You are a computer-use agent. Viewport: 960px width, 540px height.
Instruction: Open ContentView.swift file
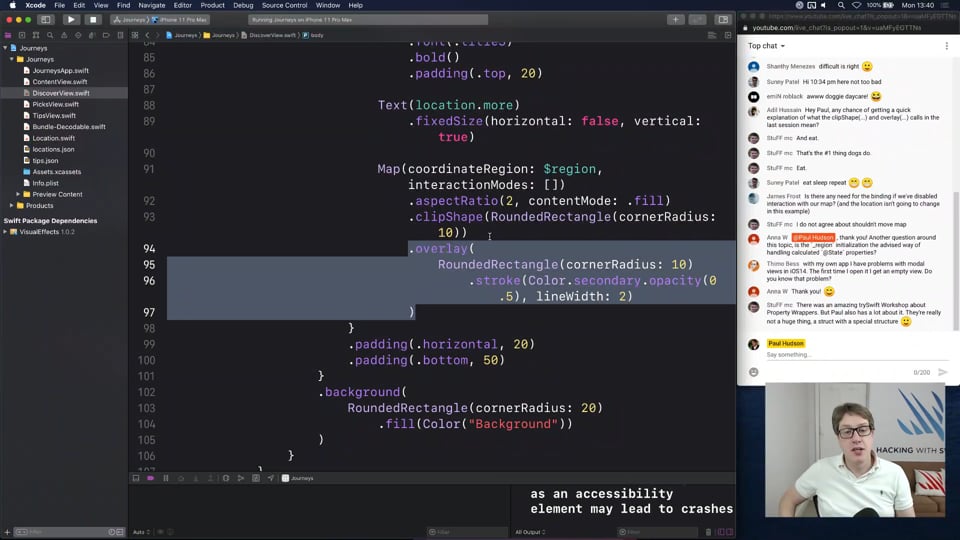point(59,82)
